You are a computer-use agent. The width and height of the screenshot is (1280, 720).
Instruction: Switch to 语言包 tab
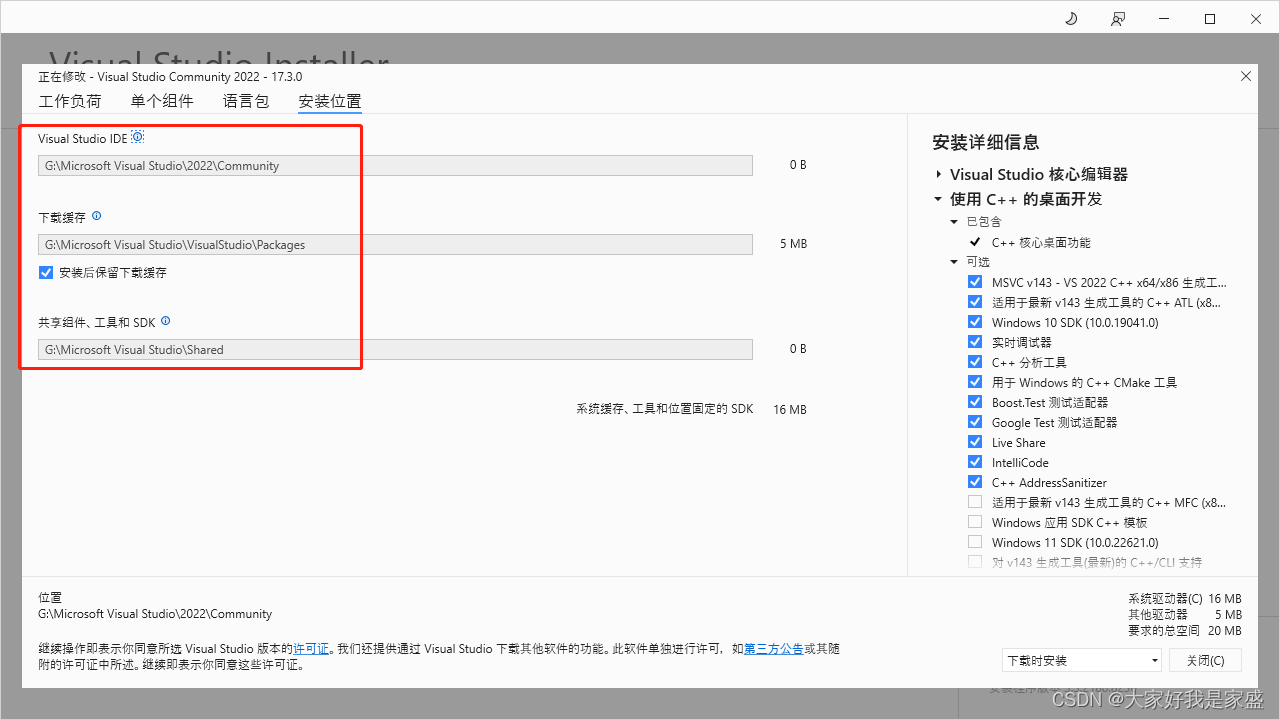[x=246, y=101]
